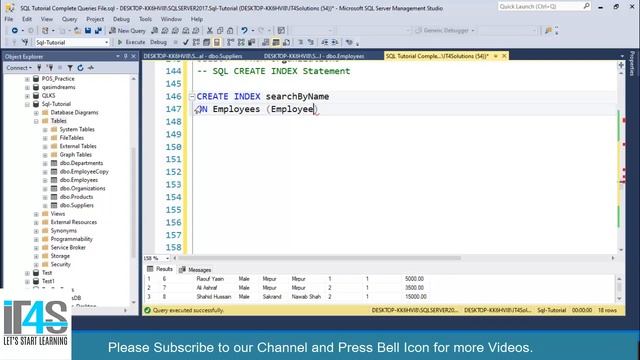Click the results pane vertical scrollbar

[x=620, y=288]
